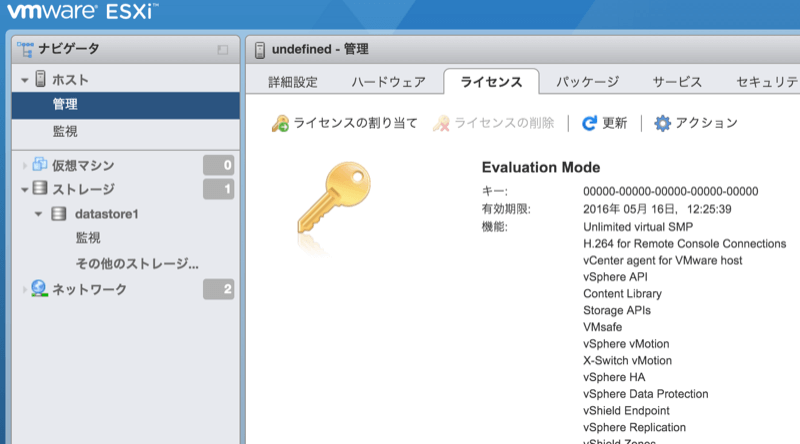Select the ライセンス tab
Image resolution: width=800 pixels, height=444 pixels.
(x=491, y=82)
